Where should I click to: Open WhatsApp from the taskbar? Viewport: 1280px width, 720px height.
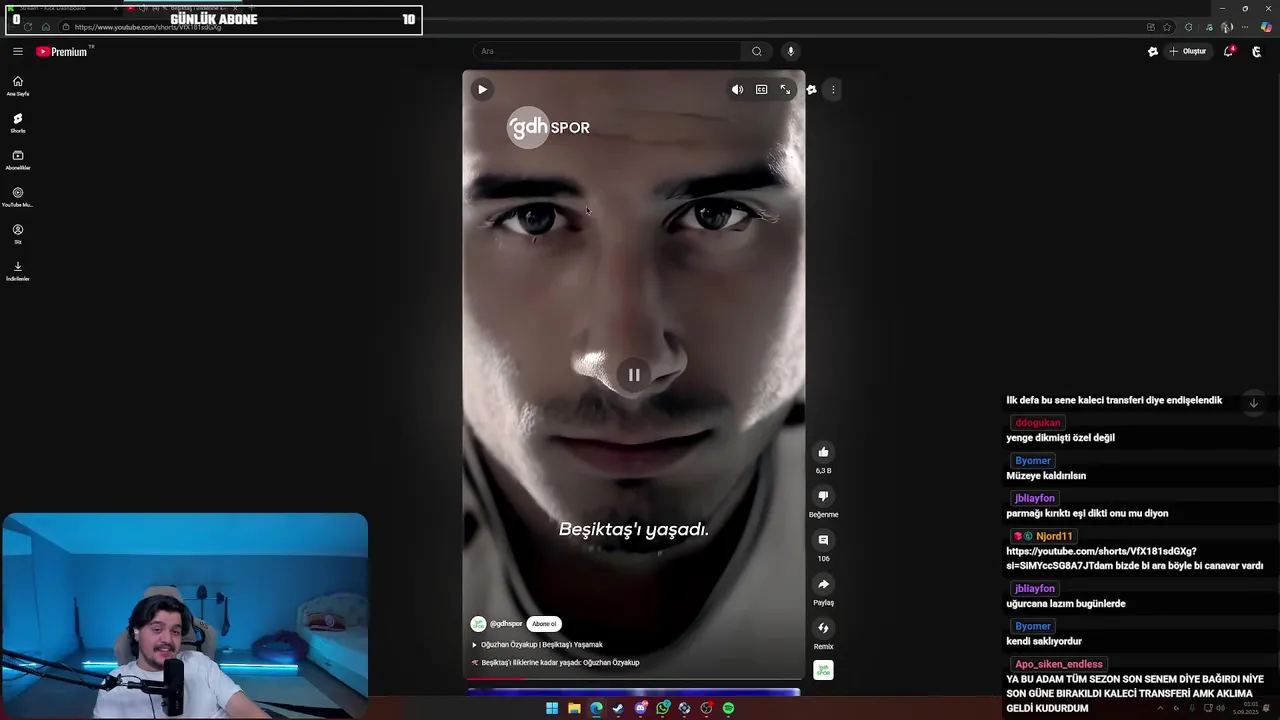[662, 708]
